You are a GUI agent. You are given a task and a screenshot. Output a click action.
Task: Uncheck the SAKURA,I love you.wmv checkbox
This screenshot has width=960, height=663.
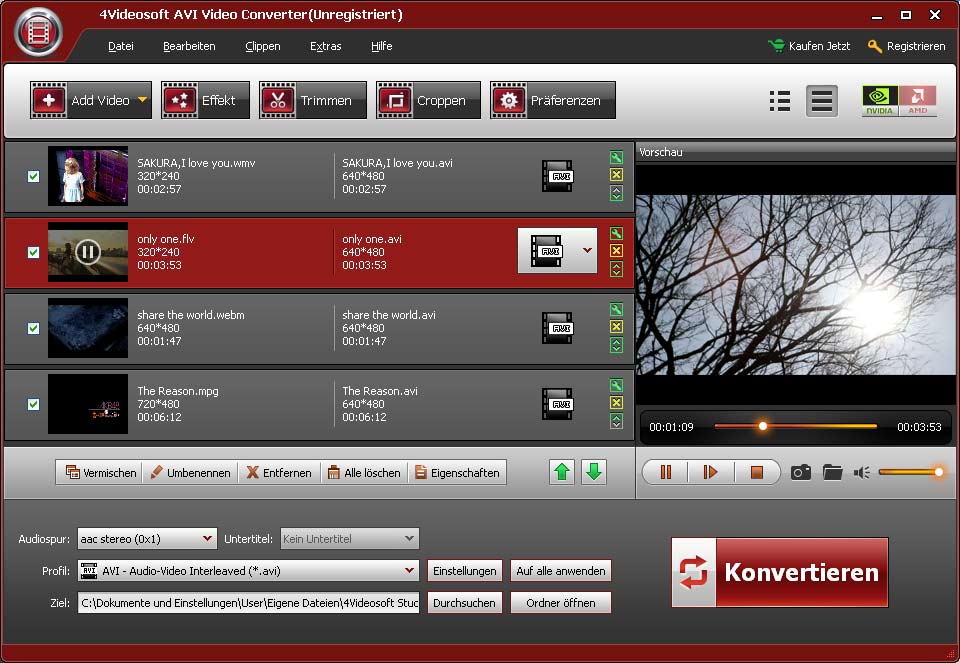[33, 176]
